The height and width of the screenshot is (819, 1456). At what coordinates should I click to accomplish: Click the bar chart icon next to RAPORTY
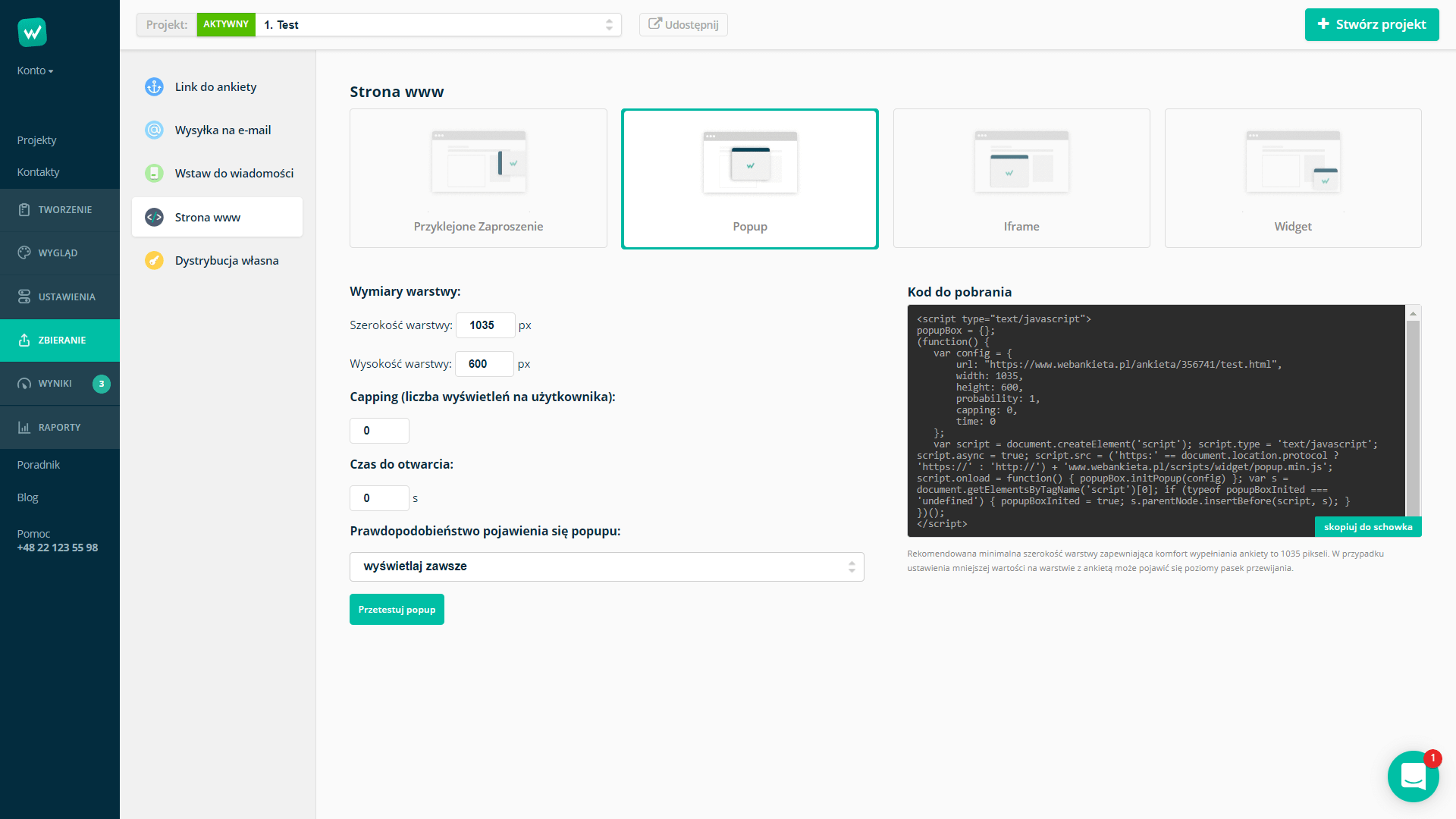tap(24, 427)
